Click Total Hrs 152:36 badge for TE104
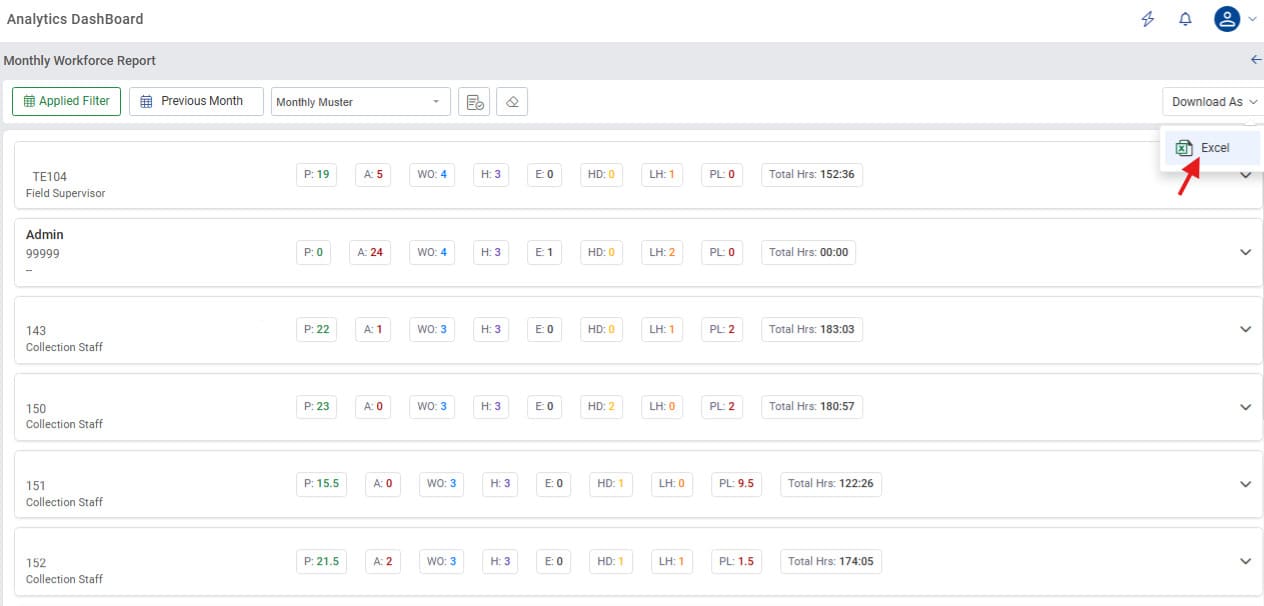 811,175
